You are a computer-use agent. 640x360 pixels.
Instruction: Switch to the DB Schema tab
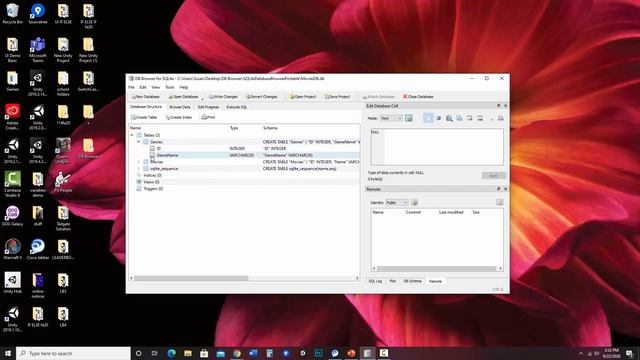pyautogui.click(x=412, y=281)
